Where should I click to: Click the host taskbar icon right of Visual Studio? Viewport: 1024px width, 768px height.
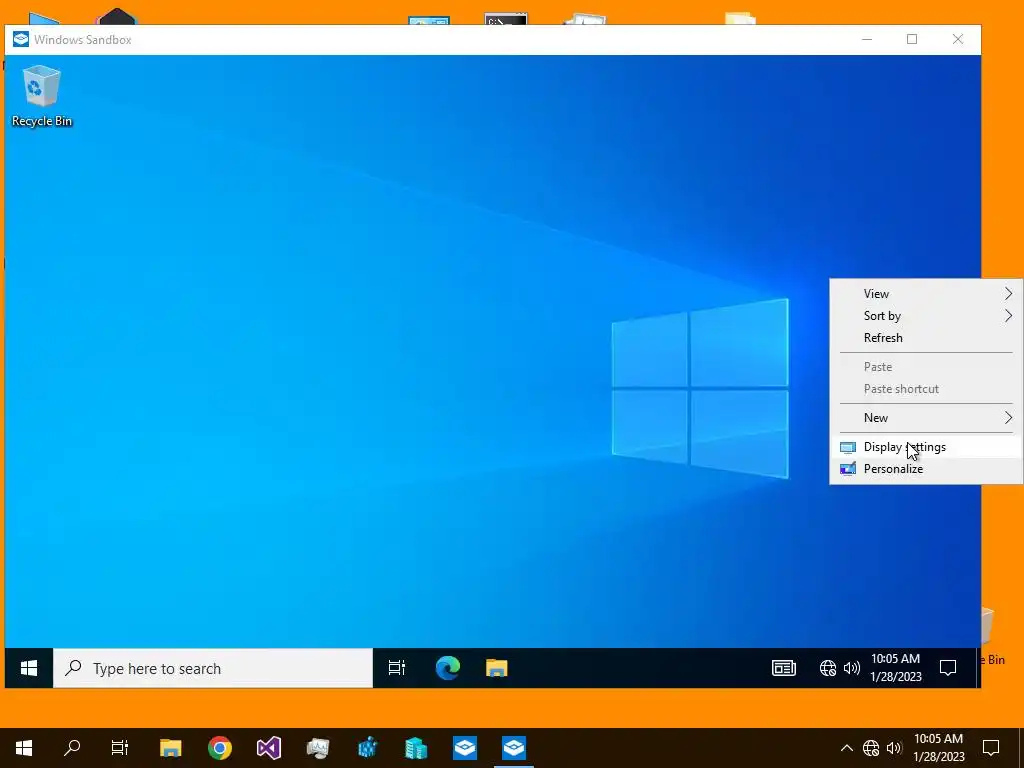tap(317, 748)
